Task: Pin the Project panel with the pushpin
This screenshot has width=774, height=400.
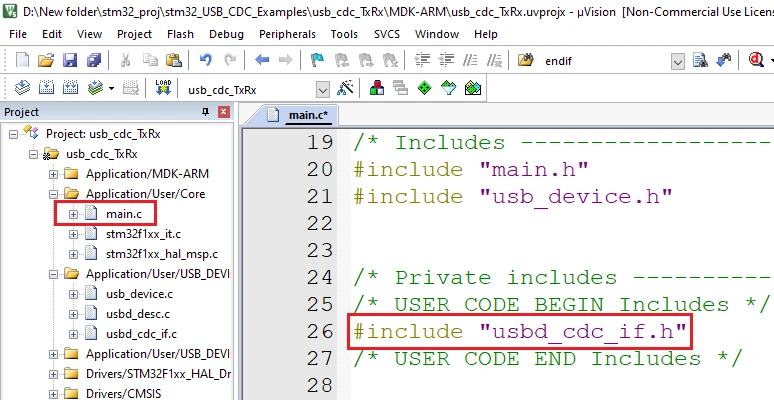Action: tap(205, 112)
